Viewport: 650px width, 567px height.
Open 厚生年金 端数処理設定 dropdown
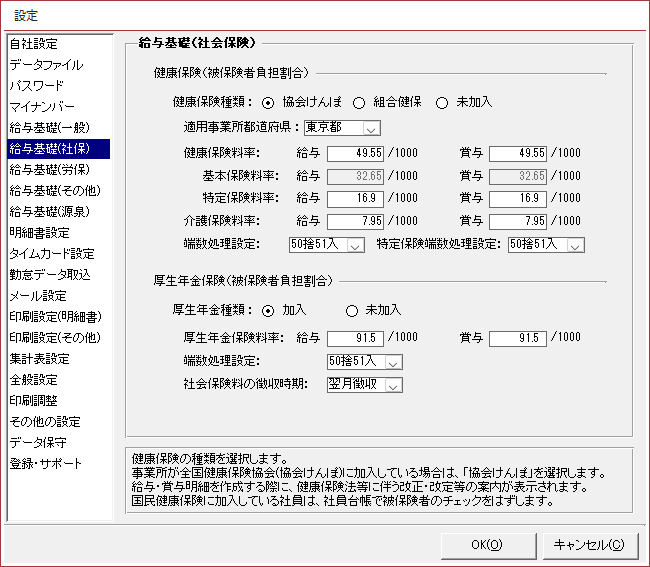click(392, 362)
